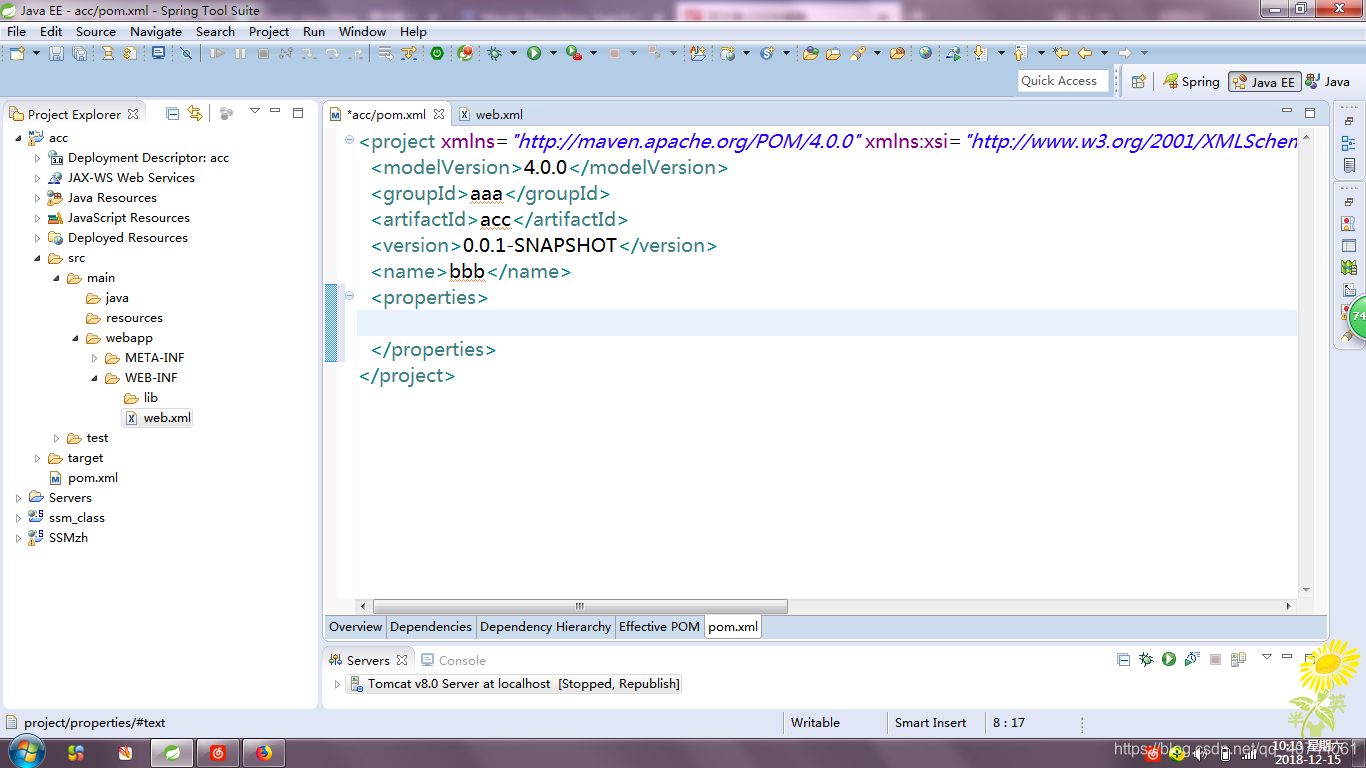The image size is (1366, 768).
Task: Collapse the acc project node
Action: 18,138
